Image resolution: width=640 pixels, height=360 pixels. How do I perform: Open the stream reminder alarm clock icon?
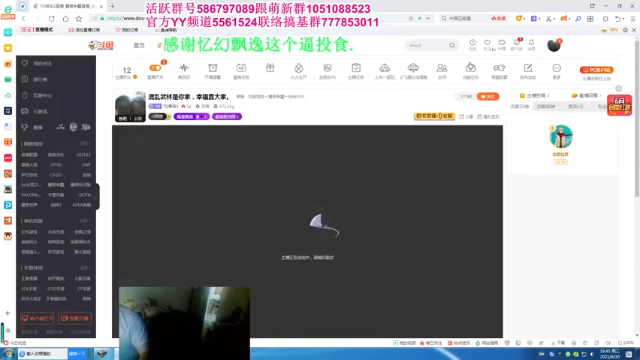click(213, 68)
